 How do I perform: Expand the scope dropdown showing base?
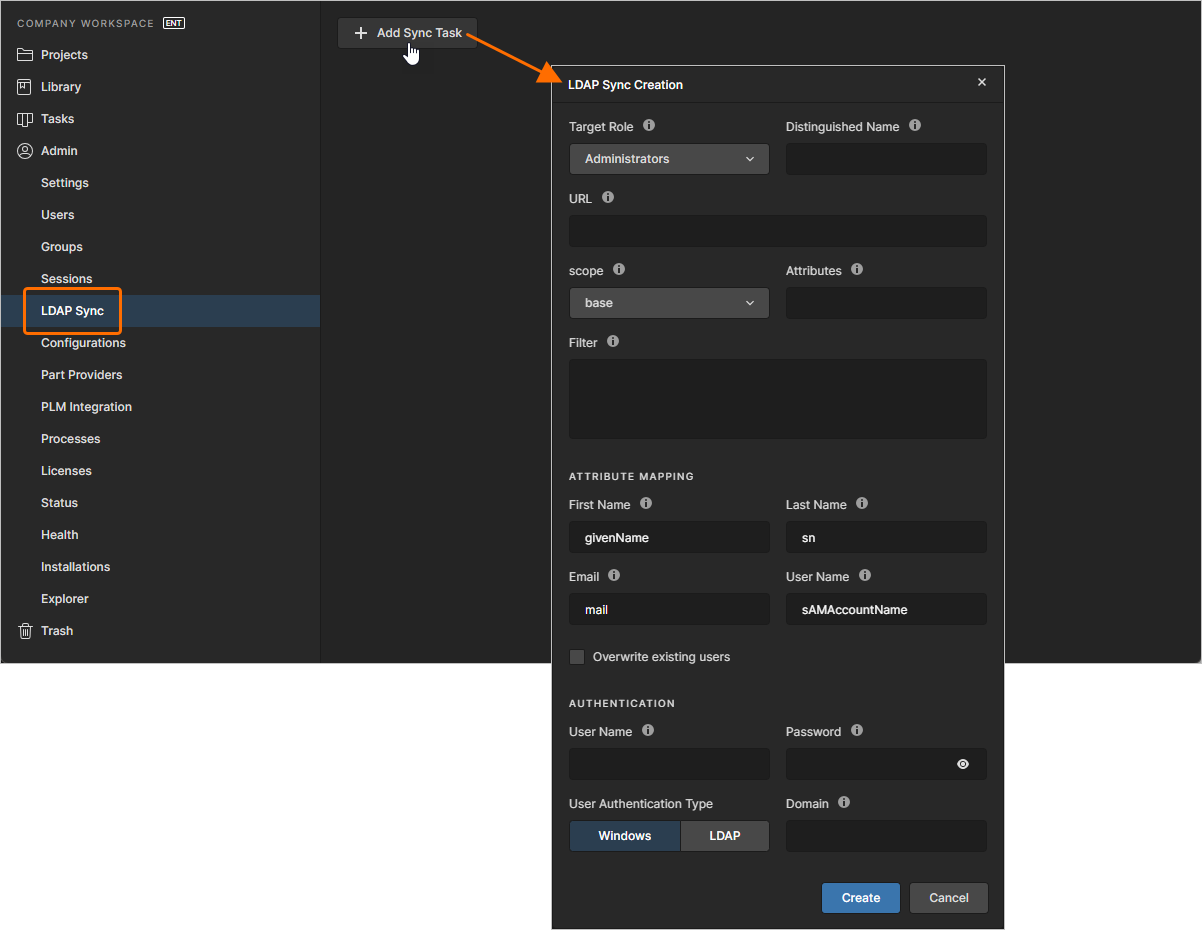[x=668, y=302]
